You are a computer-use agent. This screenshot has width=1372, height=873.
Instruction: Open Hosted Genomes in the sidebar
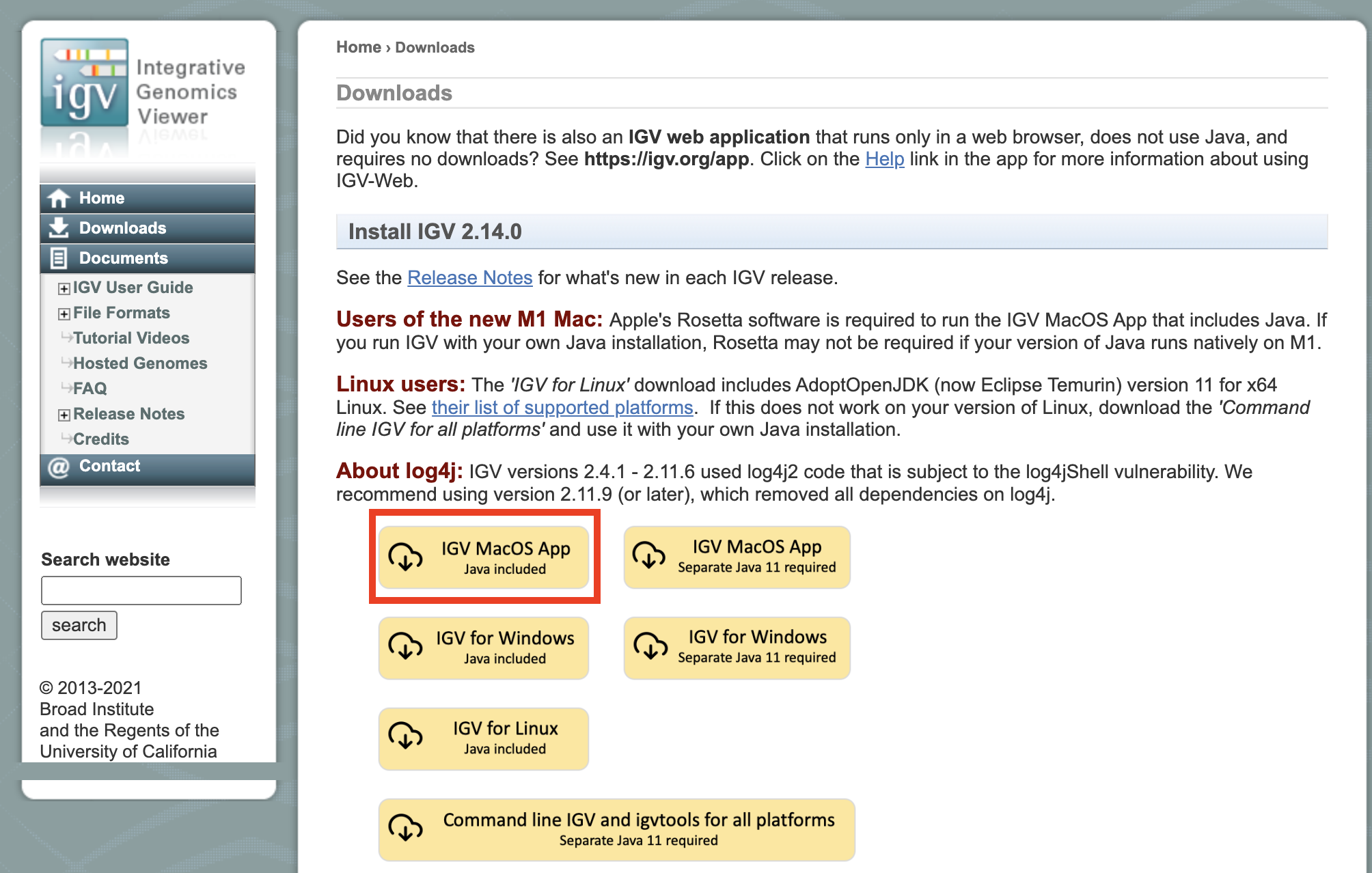point(140,363)
